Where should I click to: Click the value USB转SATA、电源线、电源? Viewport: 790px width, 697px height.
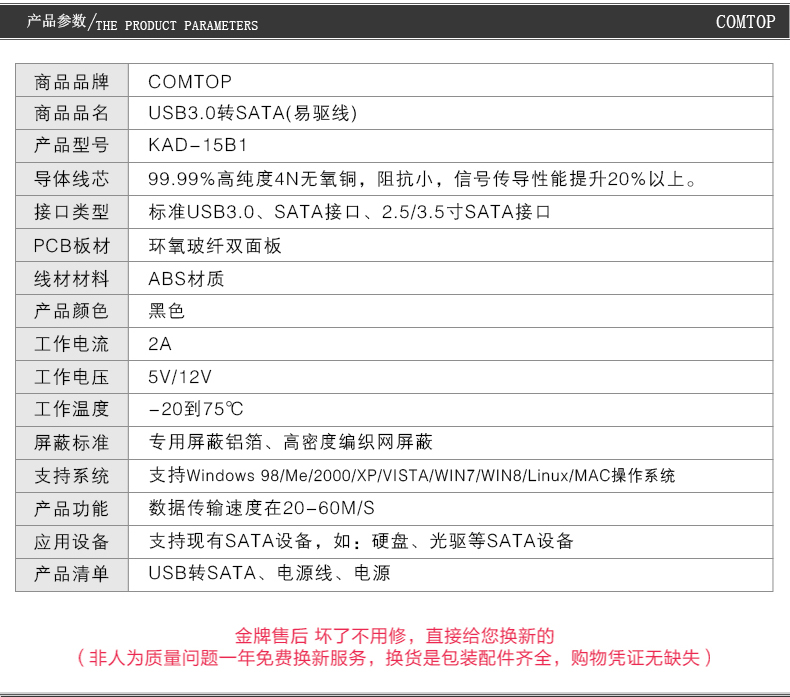269,573
